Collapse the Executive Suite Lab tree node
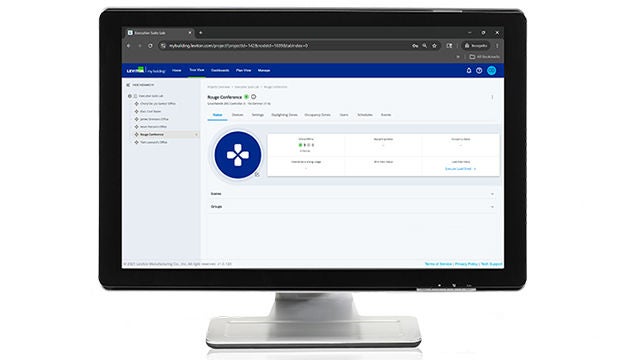This screenshot has width=640, height=360. (x=130, y=96)
